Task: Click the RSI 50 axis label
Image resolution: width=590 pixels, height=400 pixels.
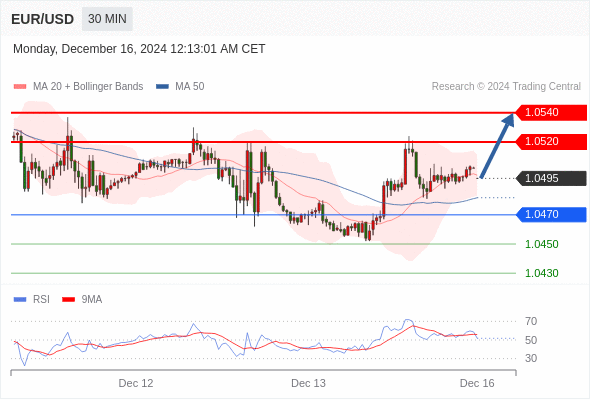Action: coord(531,340)
